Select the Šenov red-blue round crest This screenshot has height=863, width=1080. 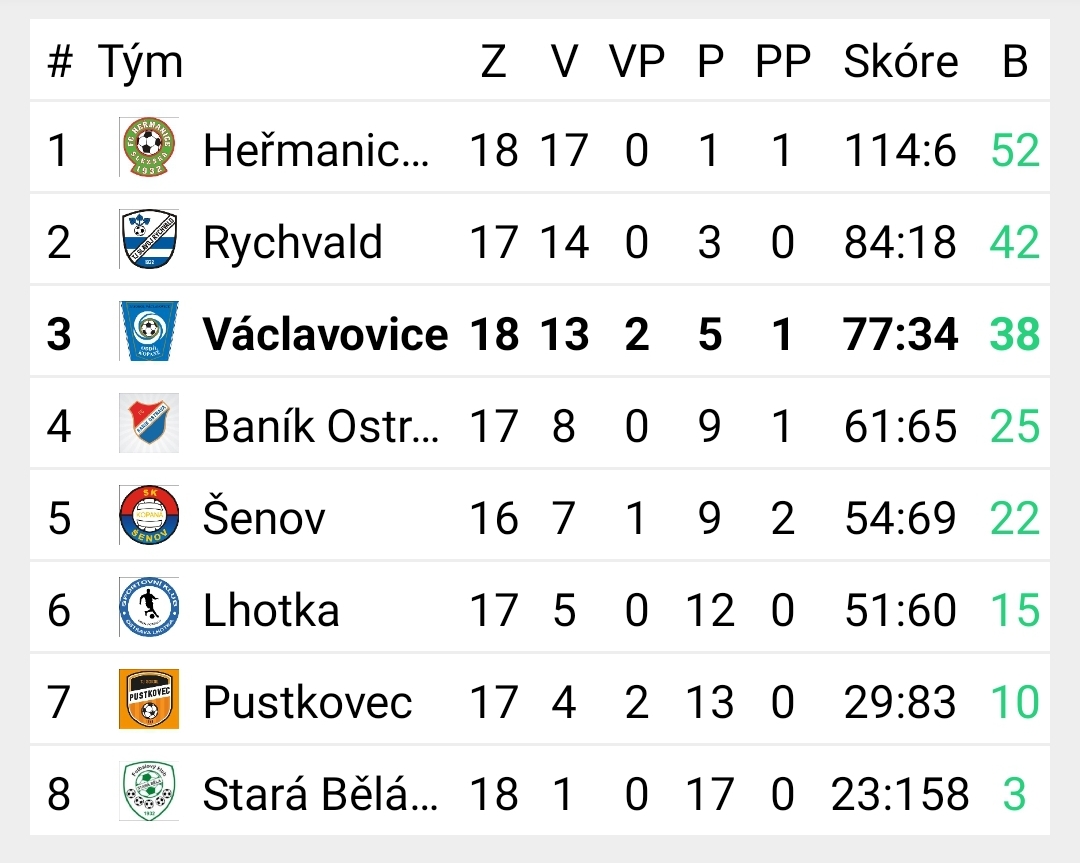click(149, 515)
